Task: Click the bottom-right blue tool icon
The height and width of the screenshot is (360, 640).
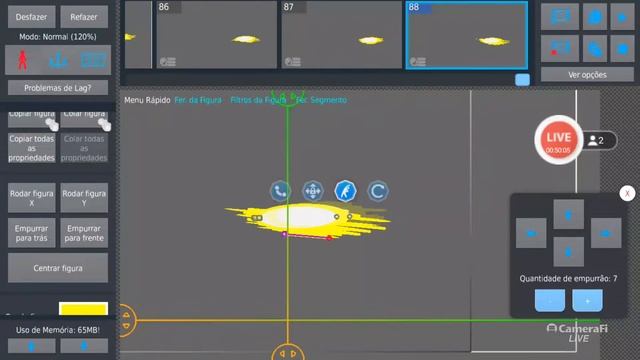Action: point(622,49)
